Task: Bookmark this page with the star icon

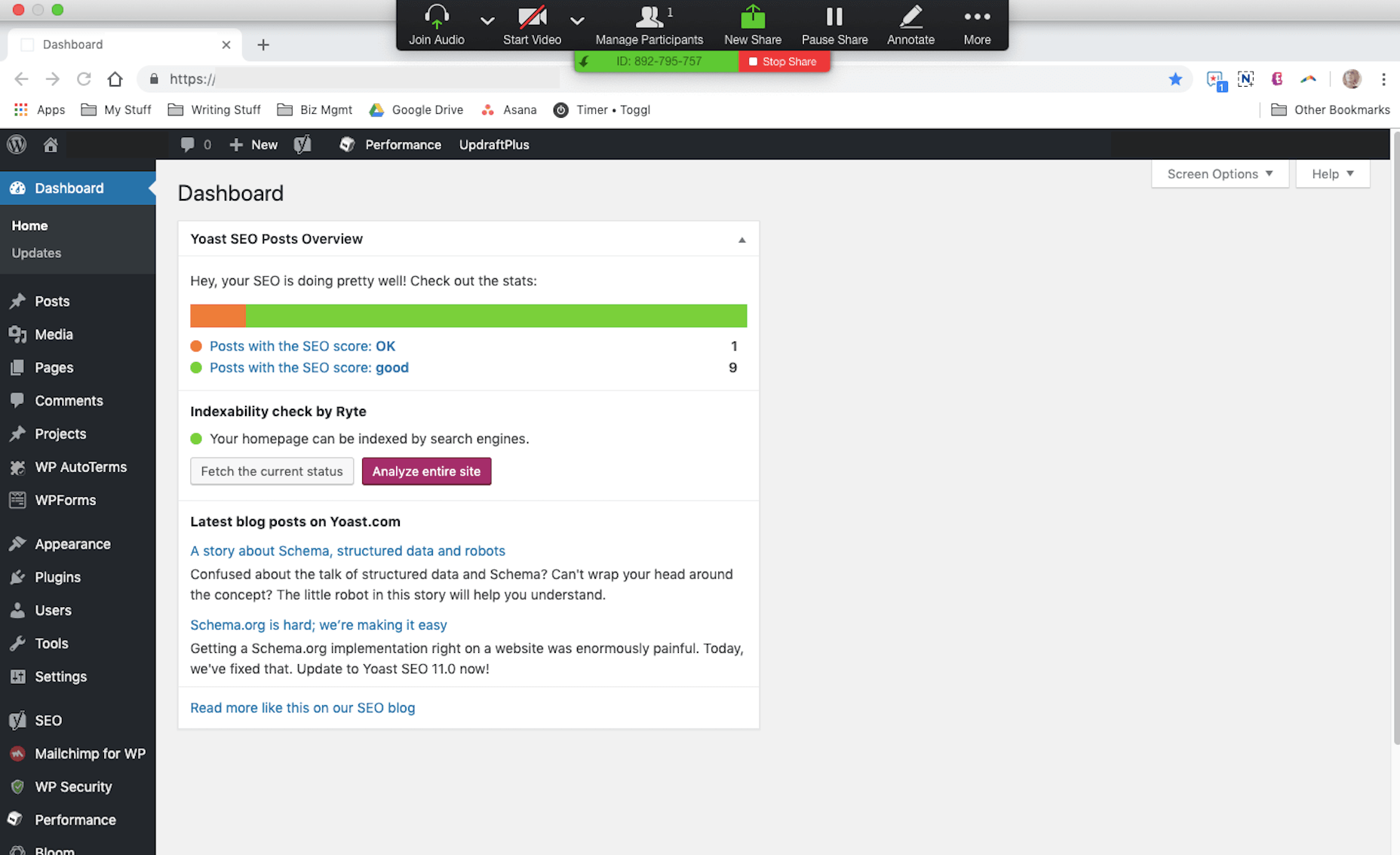Action: pos(1175,79)
